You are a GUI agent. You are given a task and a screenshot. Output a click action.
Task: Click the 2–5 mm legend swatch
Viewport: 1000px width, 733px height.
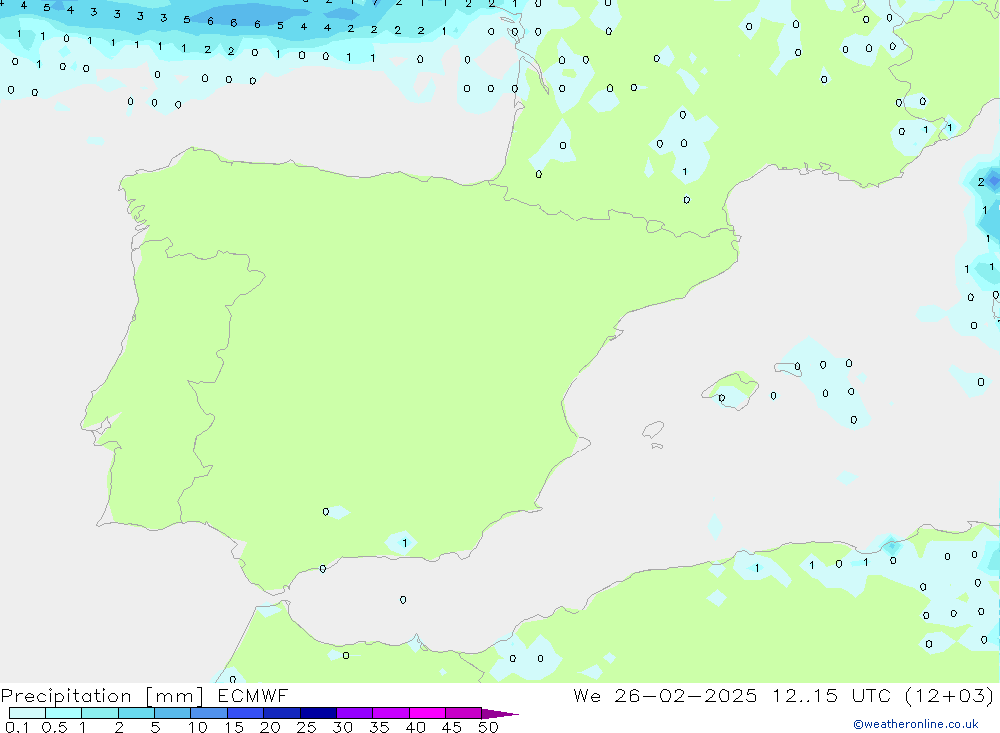pos(136,713)
